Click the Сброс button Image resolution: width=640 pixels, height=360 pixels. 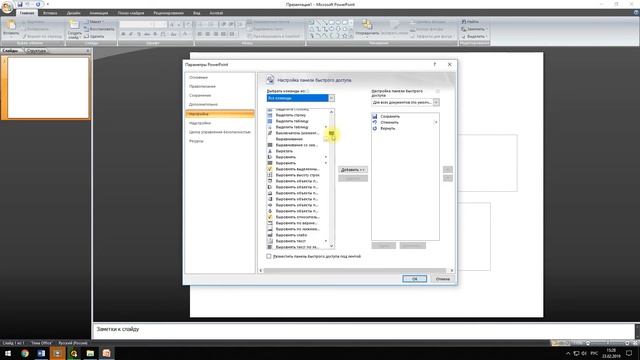click(x=384, y=246)
